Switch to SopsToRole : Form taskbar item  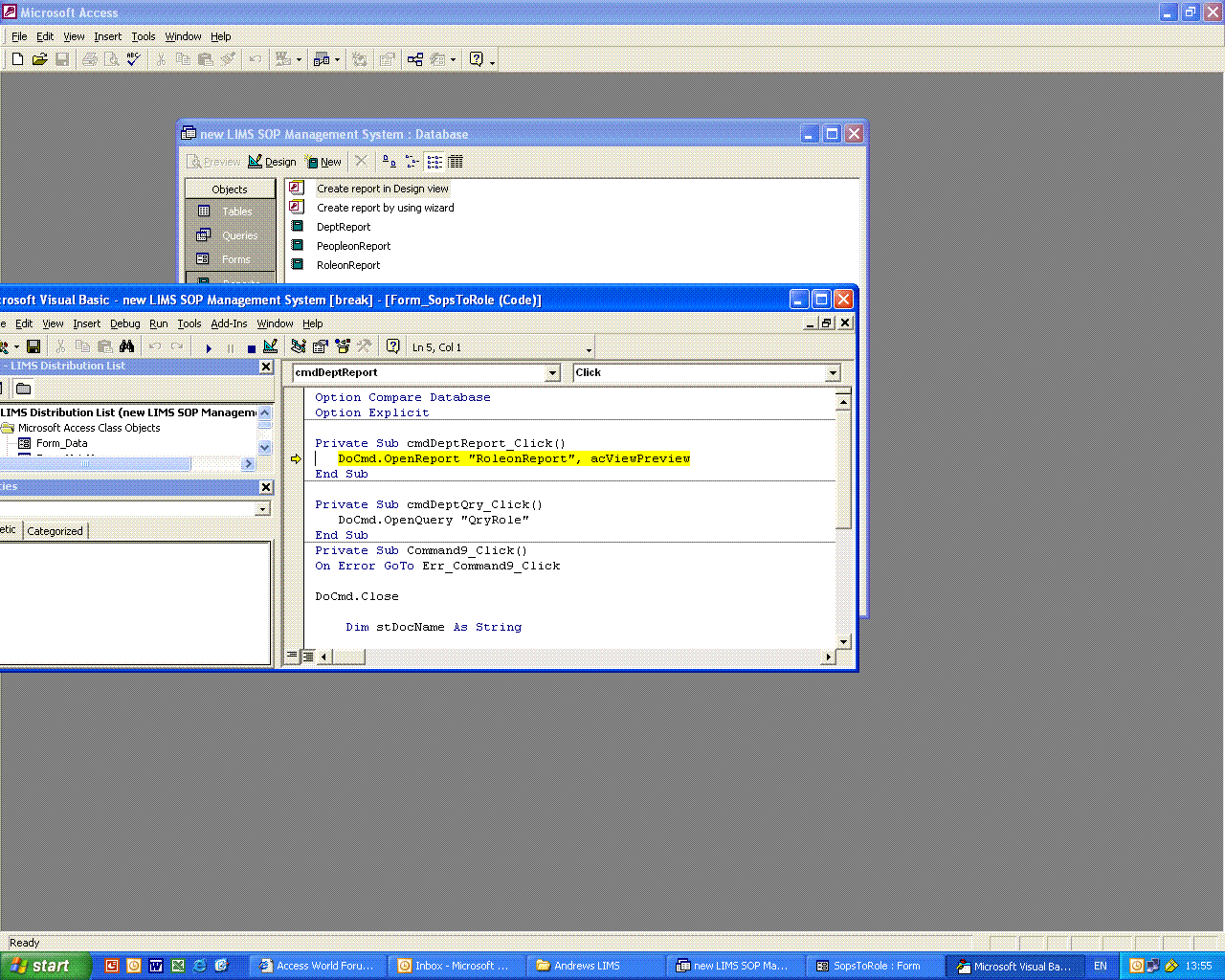[x=876, y=966]
